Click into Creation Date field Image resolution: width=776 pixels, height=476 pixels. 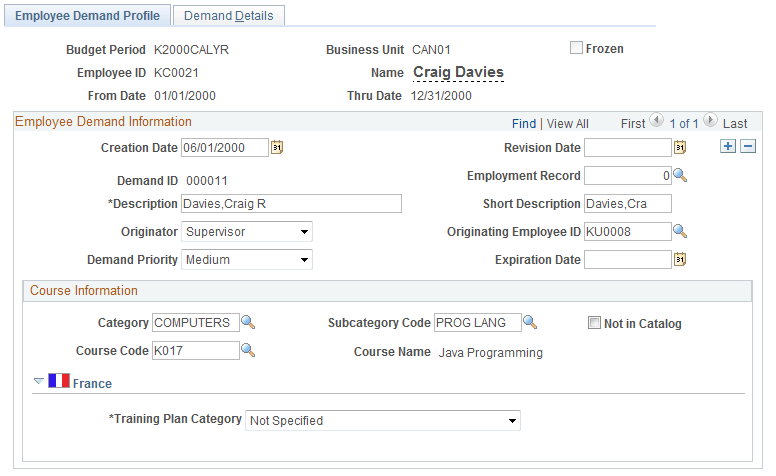click(225, 147)
